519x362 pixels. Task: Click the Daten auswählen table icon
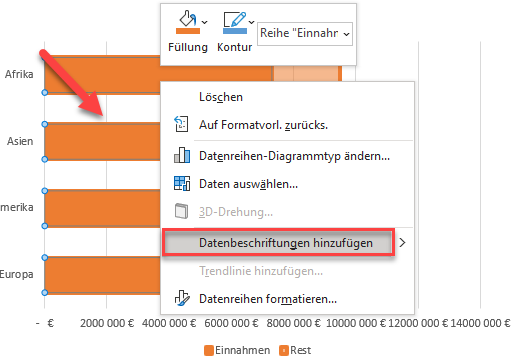pyautogui.click(x=182, y=184)
